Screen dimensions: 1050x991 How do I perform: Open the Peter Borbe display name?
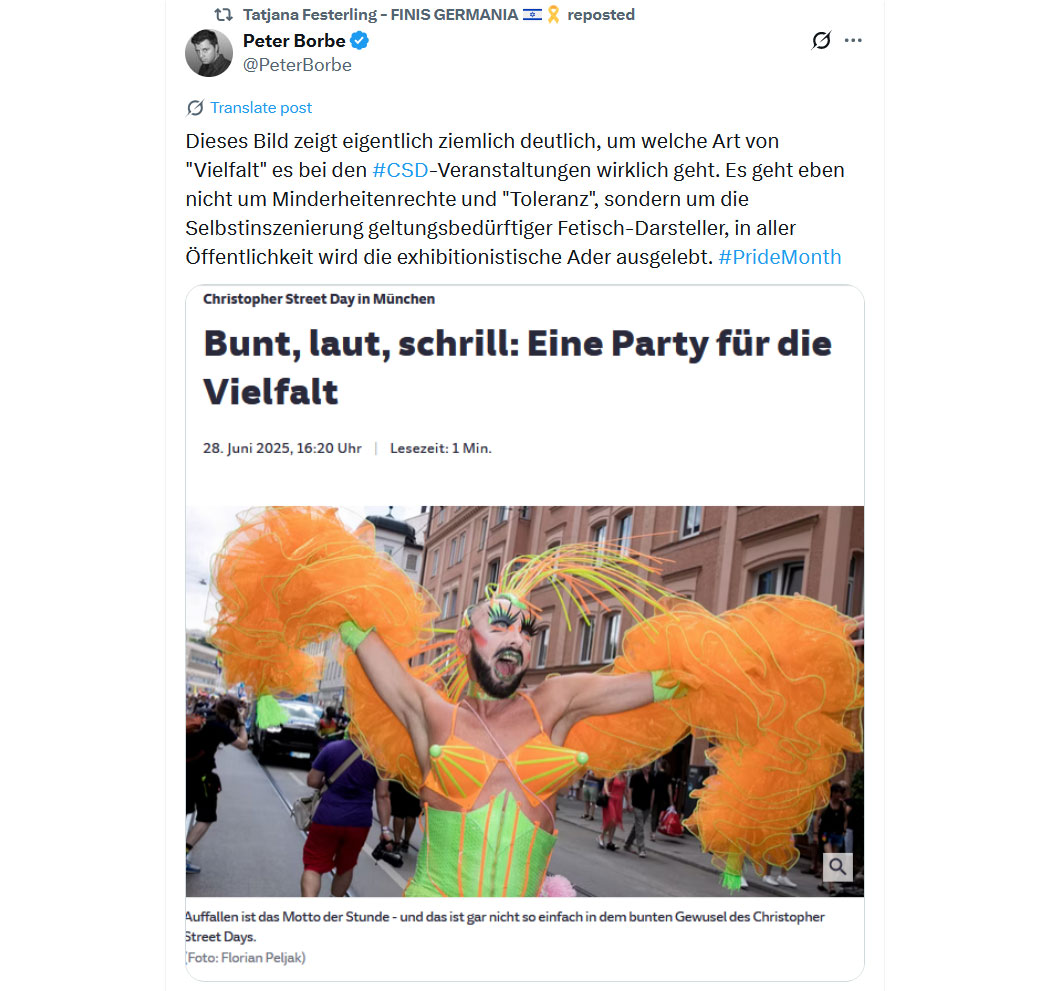coord(294,41)
